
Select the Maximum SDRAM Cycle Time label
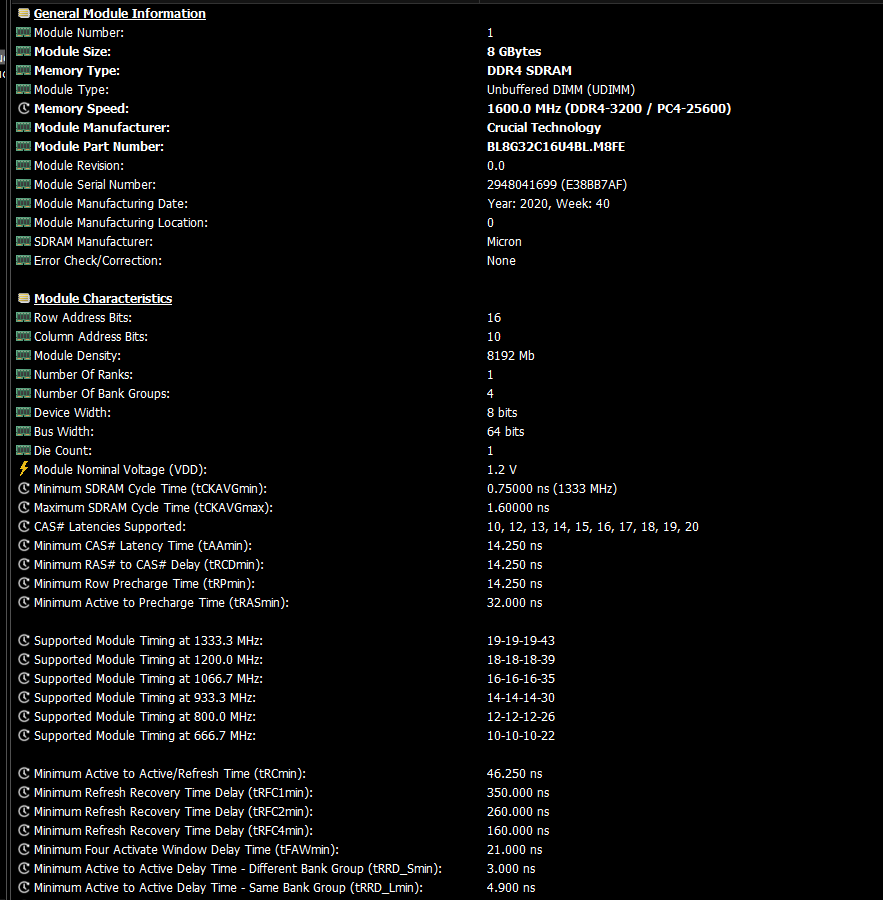click(x=153, y=507)
